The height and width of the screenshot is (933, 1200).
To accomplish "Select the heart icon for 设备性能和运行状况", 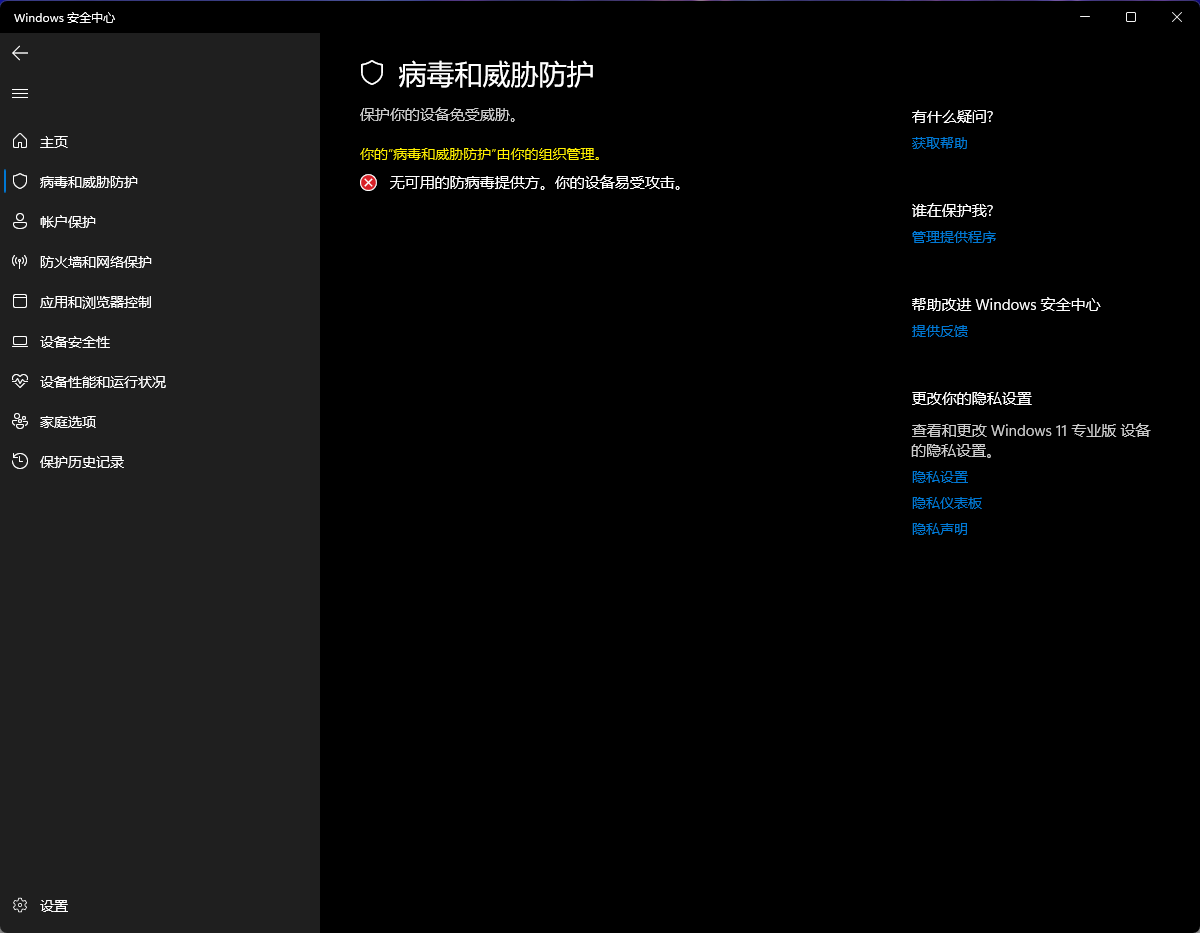I will pyautogui.click(x=20, y=382).
